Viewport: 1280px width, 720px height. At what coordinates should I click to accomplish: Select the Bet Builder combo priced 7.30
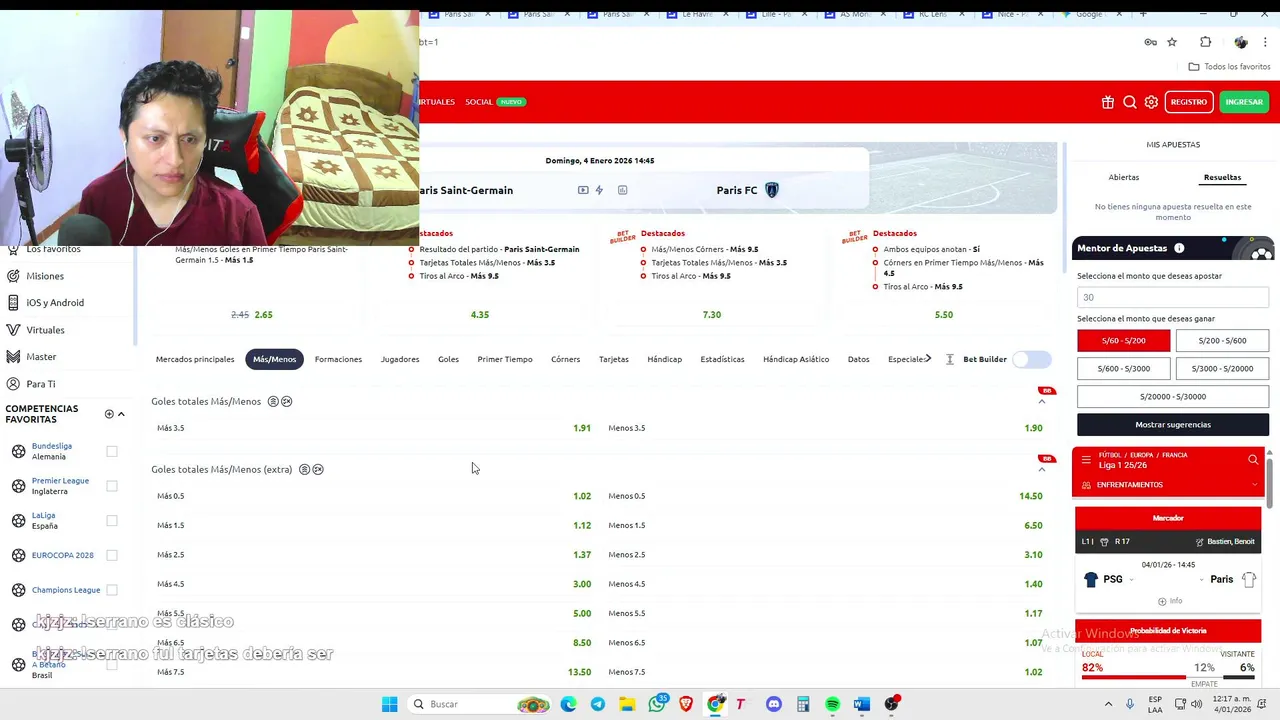point(712,315)
